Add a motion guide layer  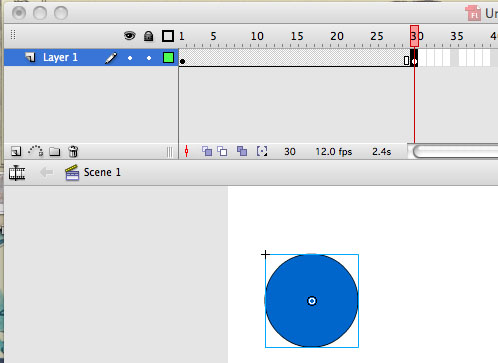[x=35, y=151]
